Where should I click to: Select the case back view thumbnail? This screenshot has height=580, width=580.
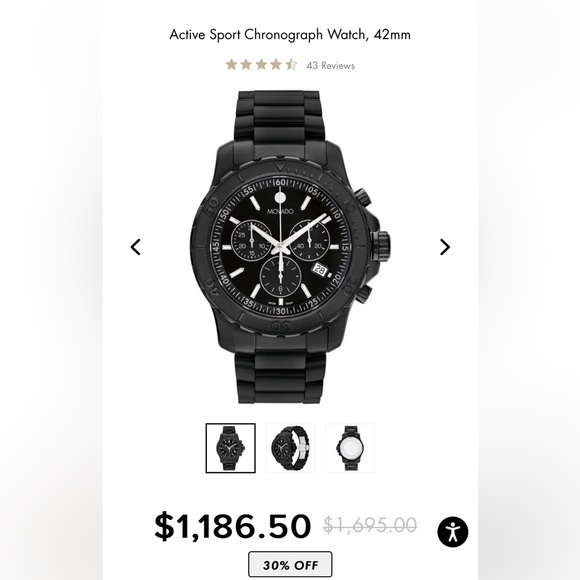point(350,448)
